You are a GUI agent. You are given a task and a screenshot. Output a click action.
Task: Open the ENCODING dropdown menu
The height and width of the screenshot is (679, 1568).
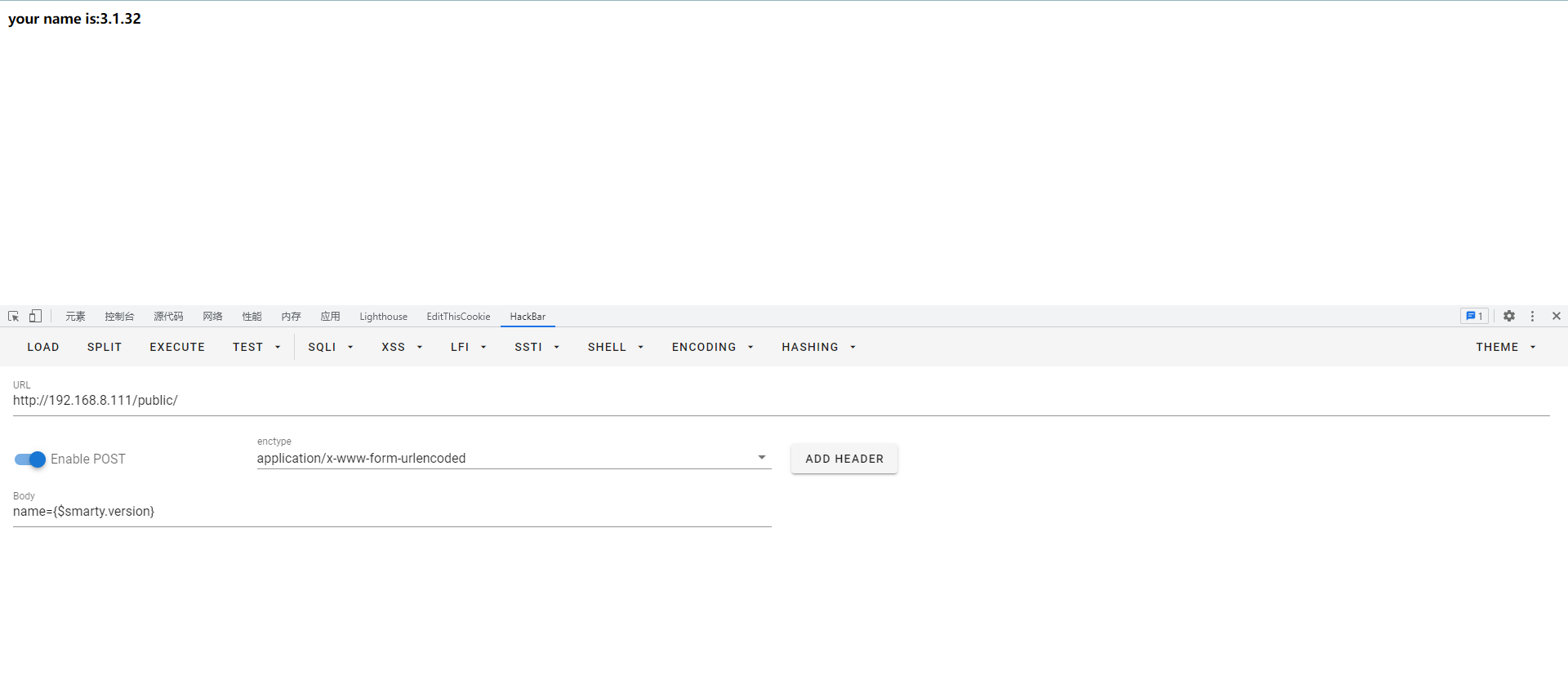point(712,347)
